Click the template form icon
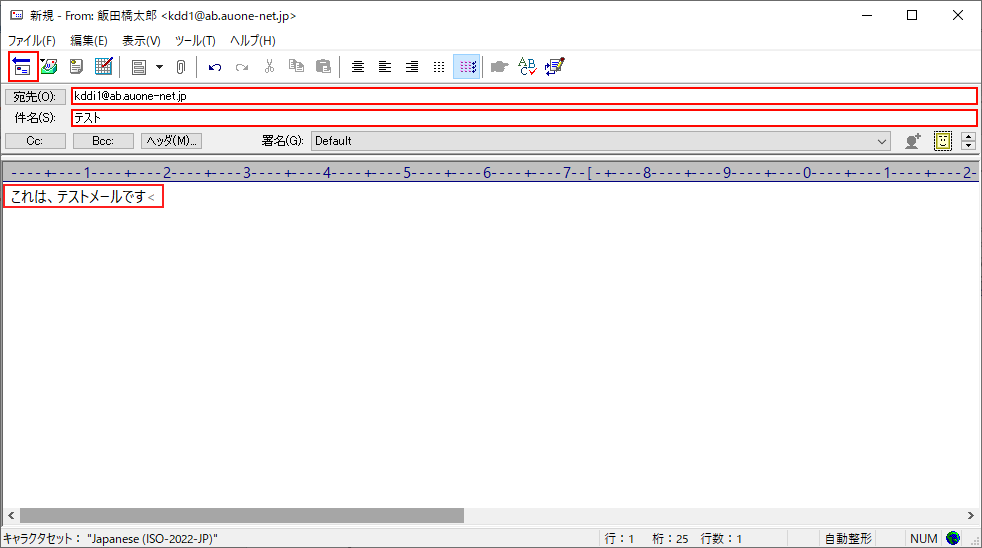This screenshot has width=982, height=548. (139, 67)
